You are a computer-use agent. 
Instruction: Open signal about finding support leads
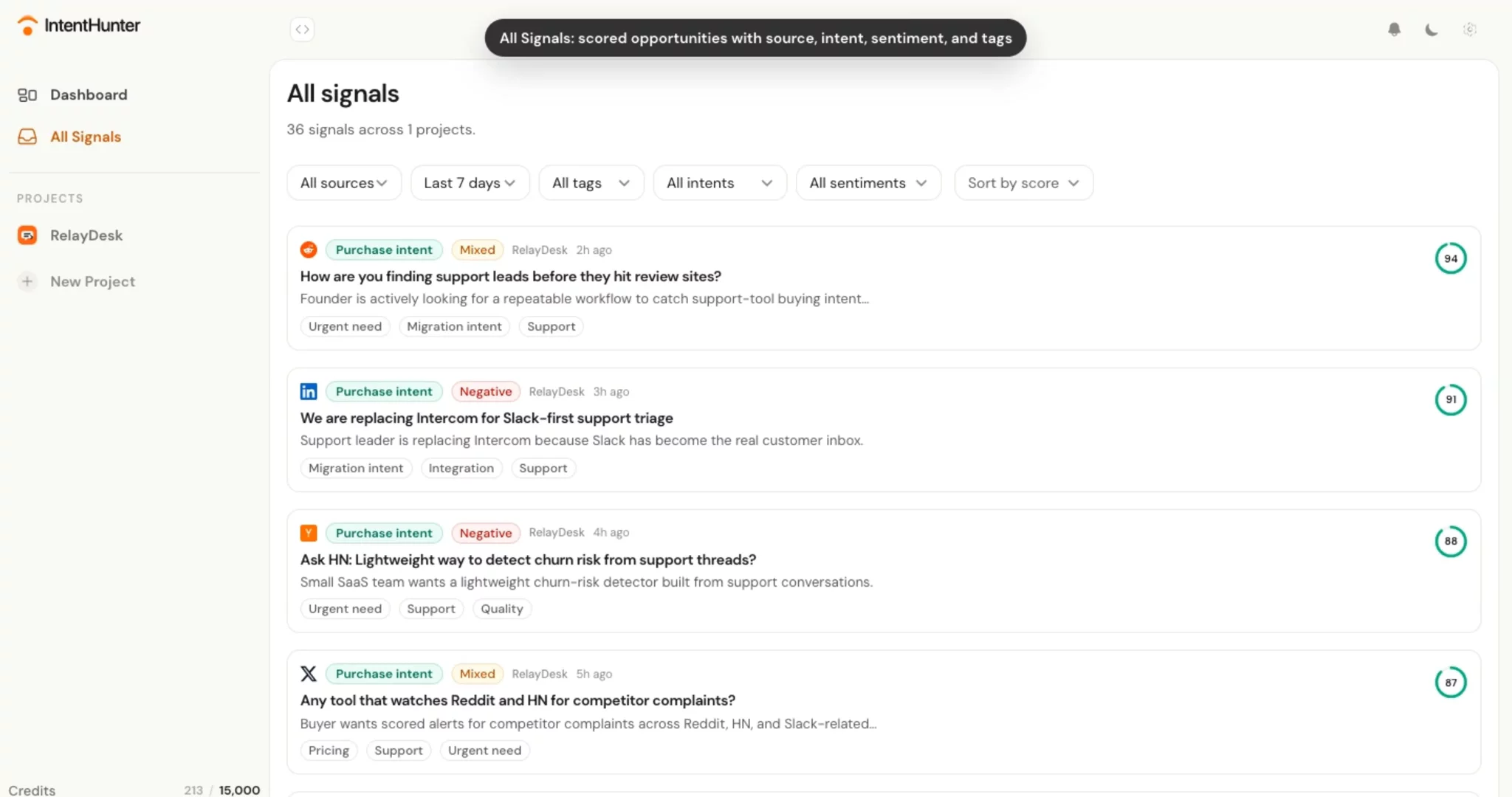pyautogui.click(x=510, y=276)
